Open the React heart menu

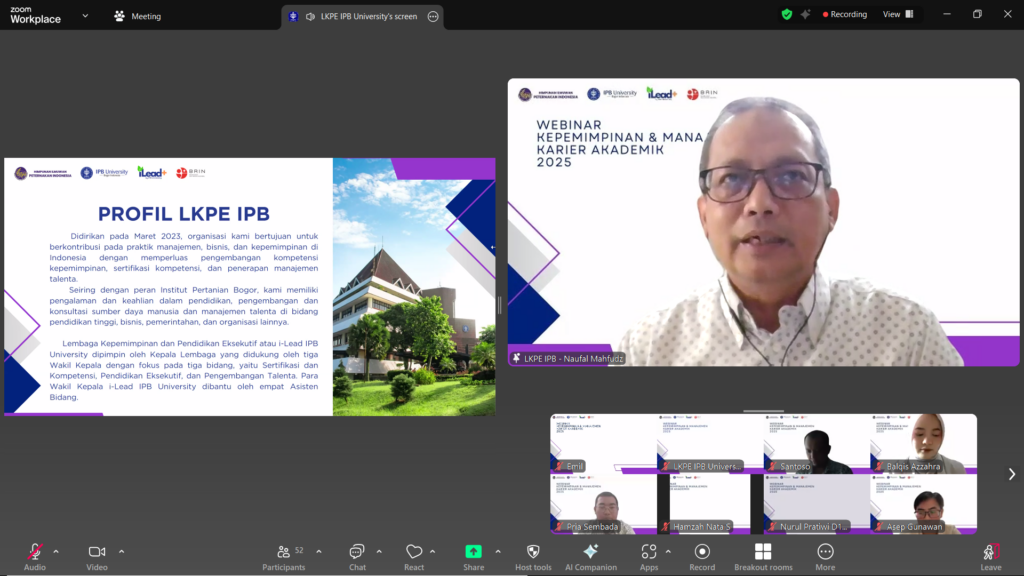coord(414,557)
